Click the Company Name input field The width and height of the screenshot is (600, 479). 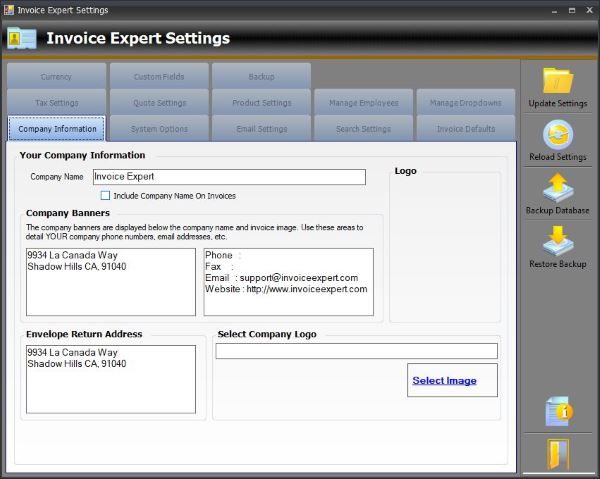pyautogui.click(x=229, y=177)
